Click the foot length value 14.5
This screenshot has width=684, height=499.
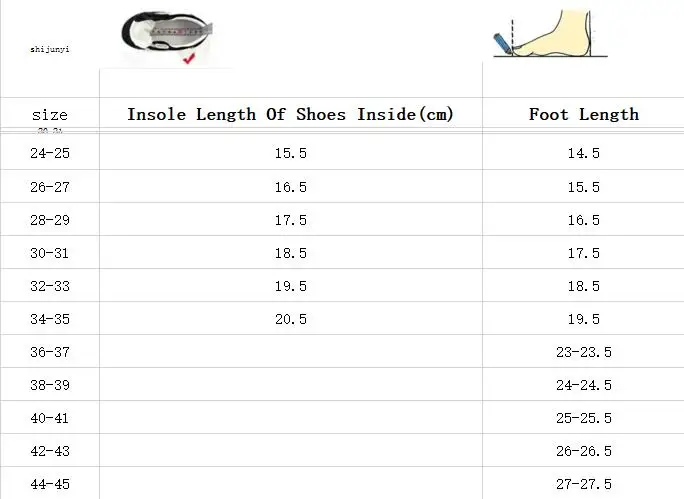(x=583, y=154)
